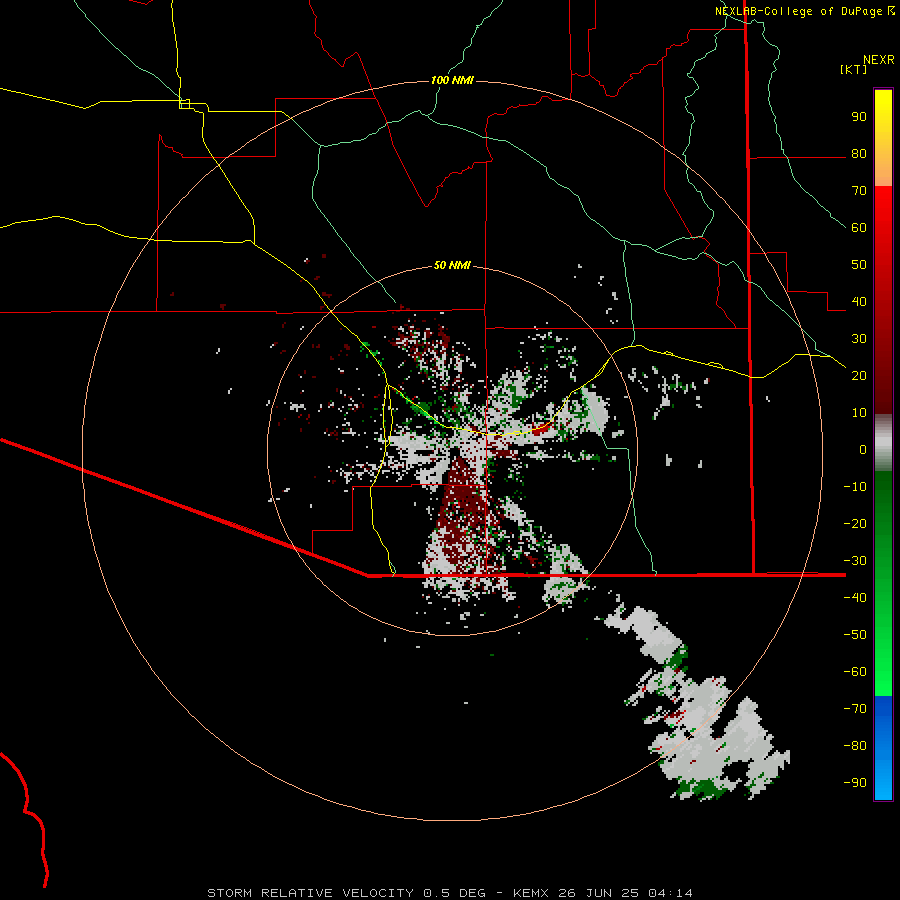Viewport: 900px width, 900px height.
Task: Click the -20 value on the velocity scale
Action: [855, 524]
